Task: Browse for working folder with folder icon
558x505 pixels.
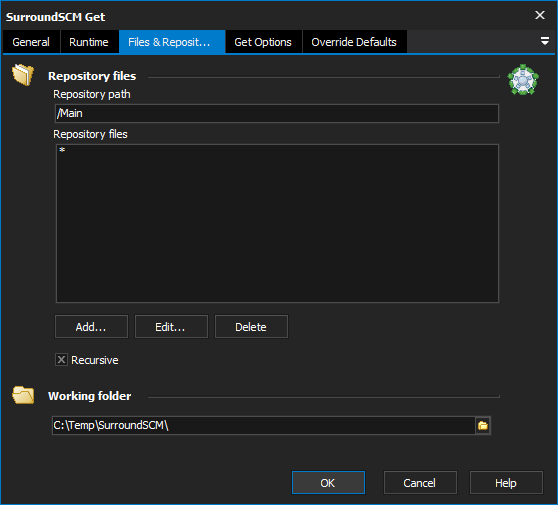Action: tap(483, 425)
